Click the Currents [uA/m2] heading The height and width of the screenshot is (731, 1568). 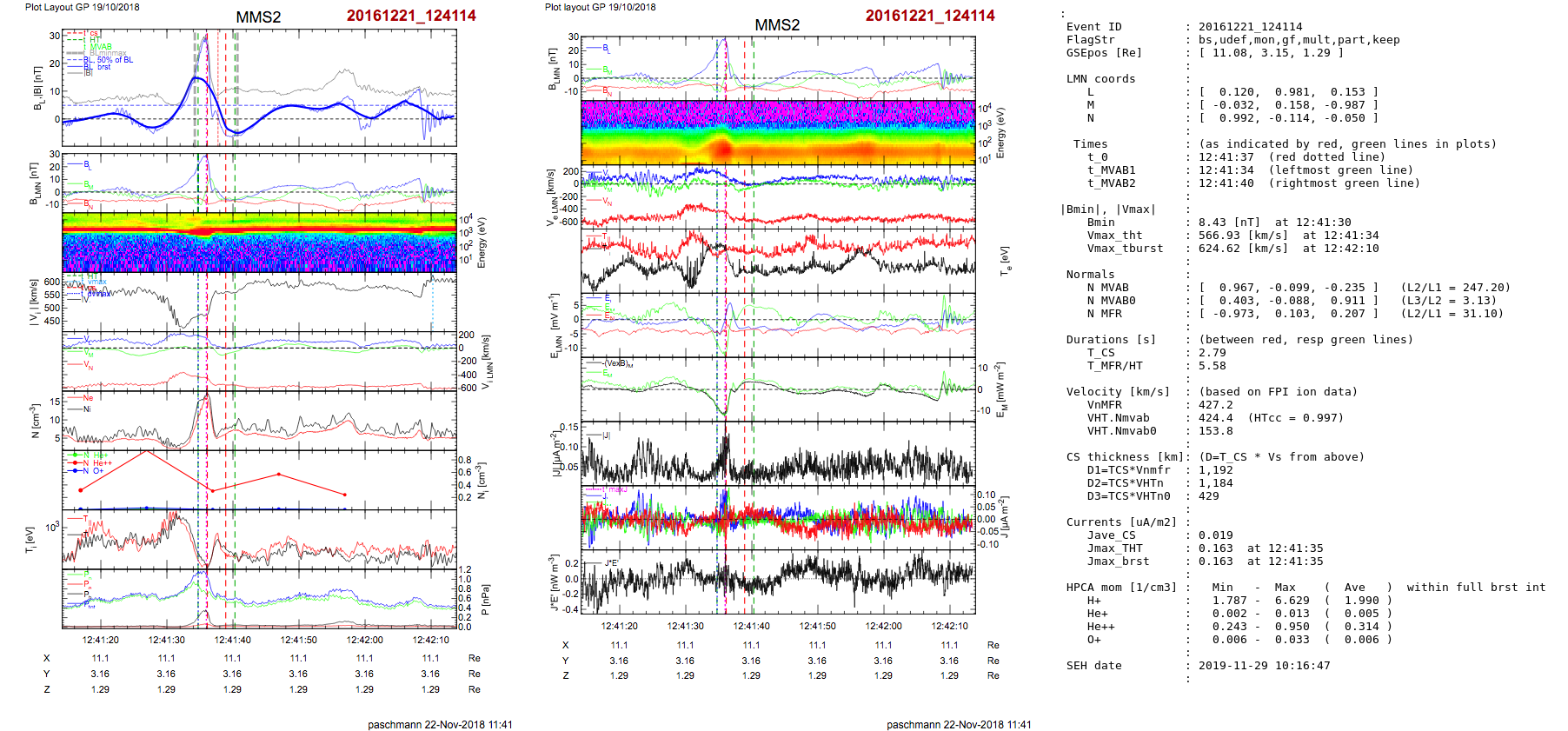(1121, 522)
